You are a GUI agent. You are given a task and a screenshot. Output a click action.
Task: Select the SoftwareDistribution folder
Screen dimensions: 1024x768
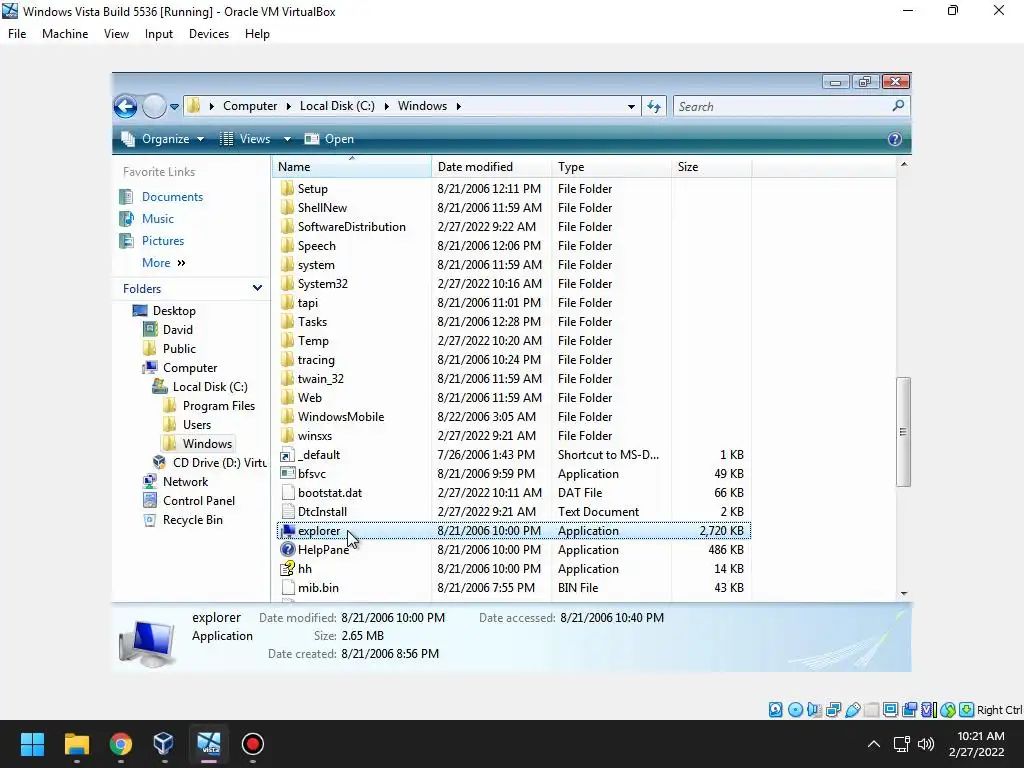[x=351, y=227]
